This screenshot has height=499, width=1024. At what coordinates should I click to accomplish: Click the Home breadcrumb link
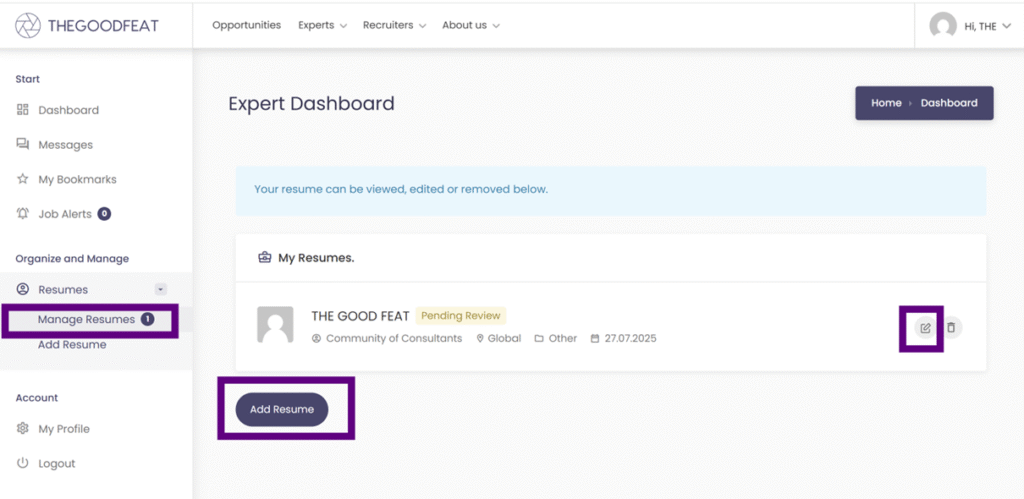(x=886, y=103)
